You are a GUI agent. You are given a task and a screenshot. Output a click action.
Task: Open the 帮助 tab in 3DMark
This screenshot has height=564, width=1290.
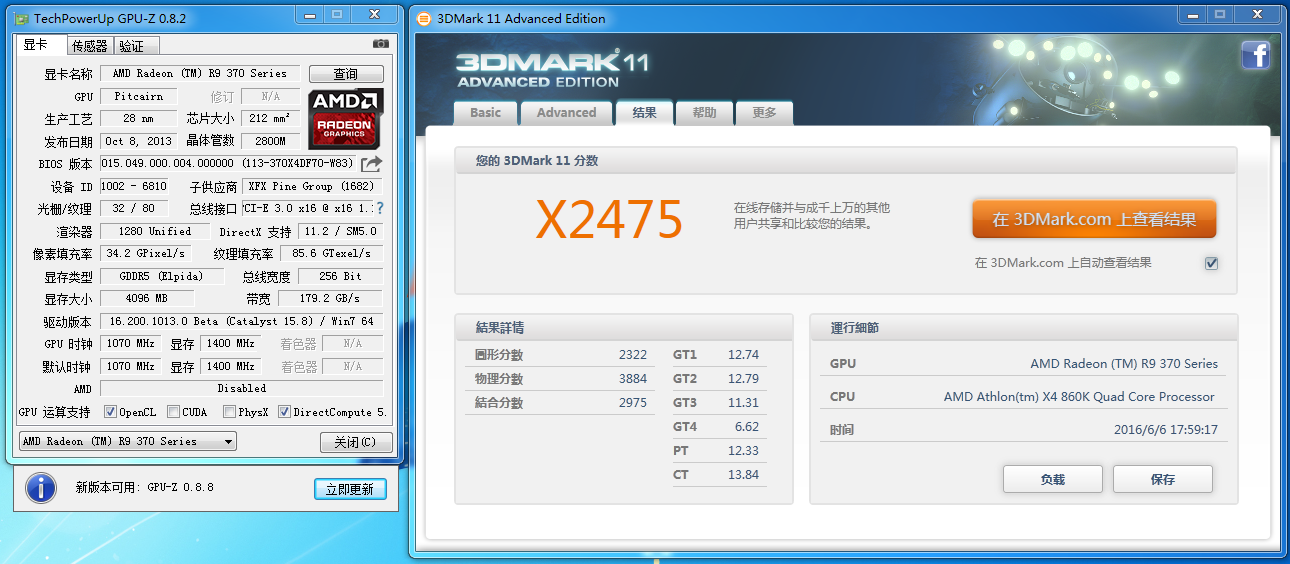point(704,113)
